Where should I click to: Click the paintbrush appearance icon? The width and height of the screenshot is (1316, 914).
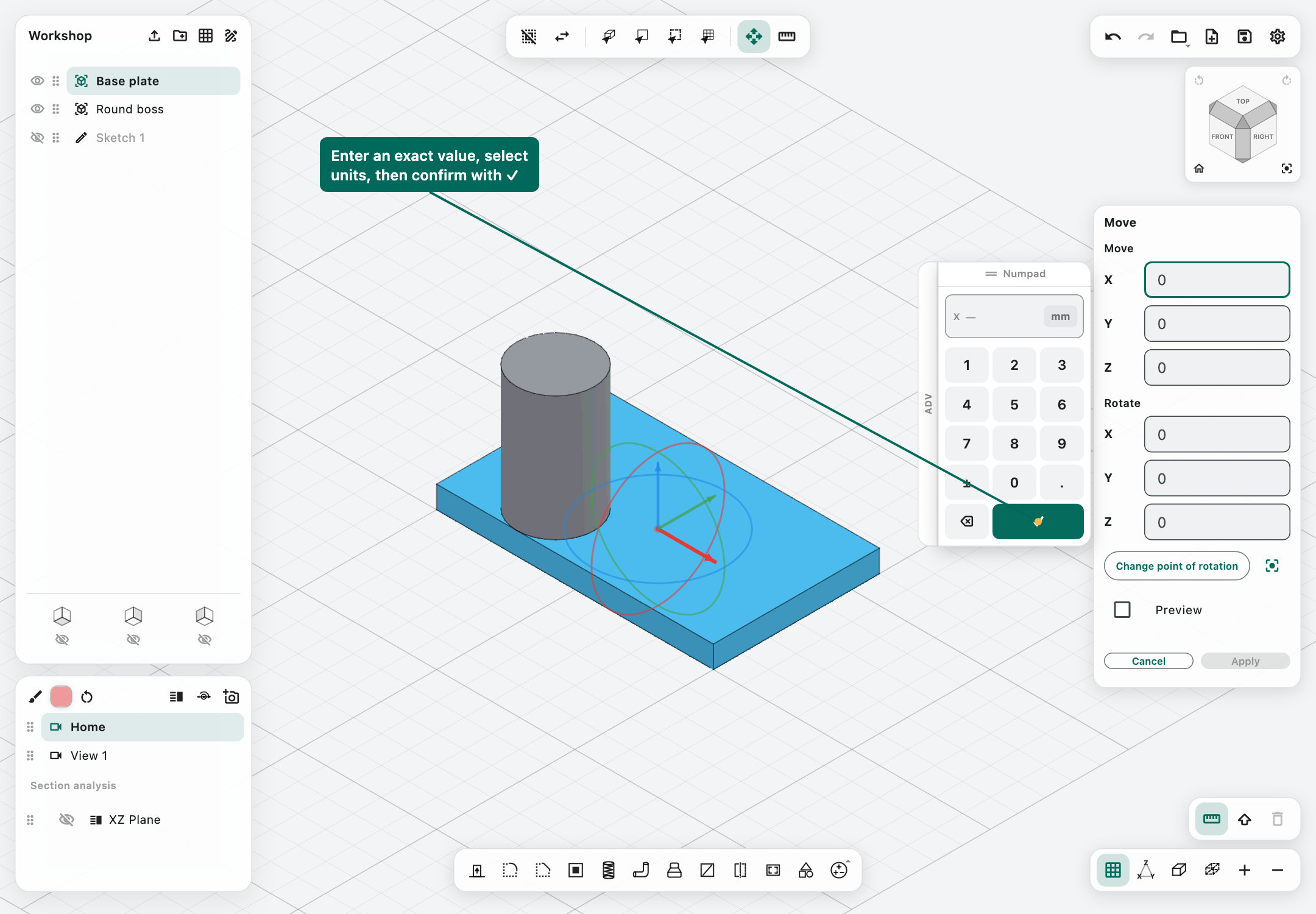click(35, 696)
